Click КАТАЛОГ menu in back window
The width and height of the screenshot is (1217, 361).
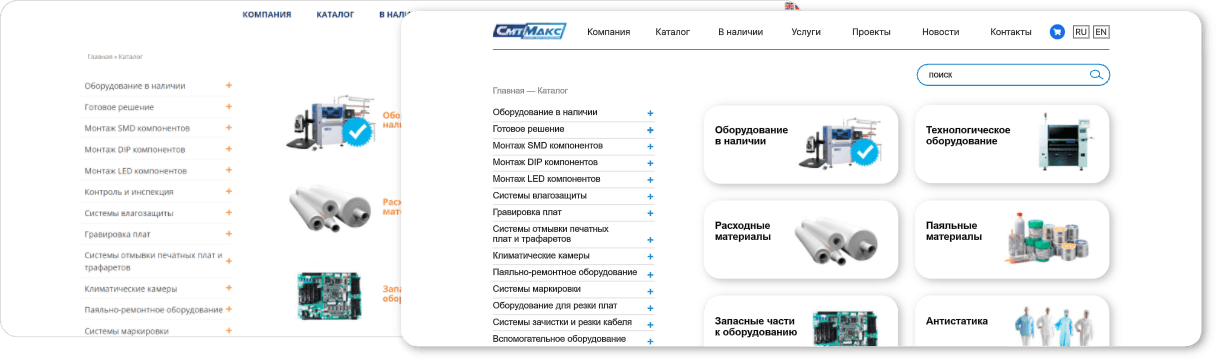(x=335, y=15)
